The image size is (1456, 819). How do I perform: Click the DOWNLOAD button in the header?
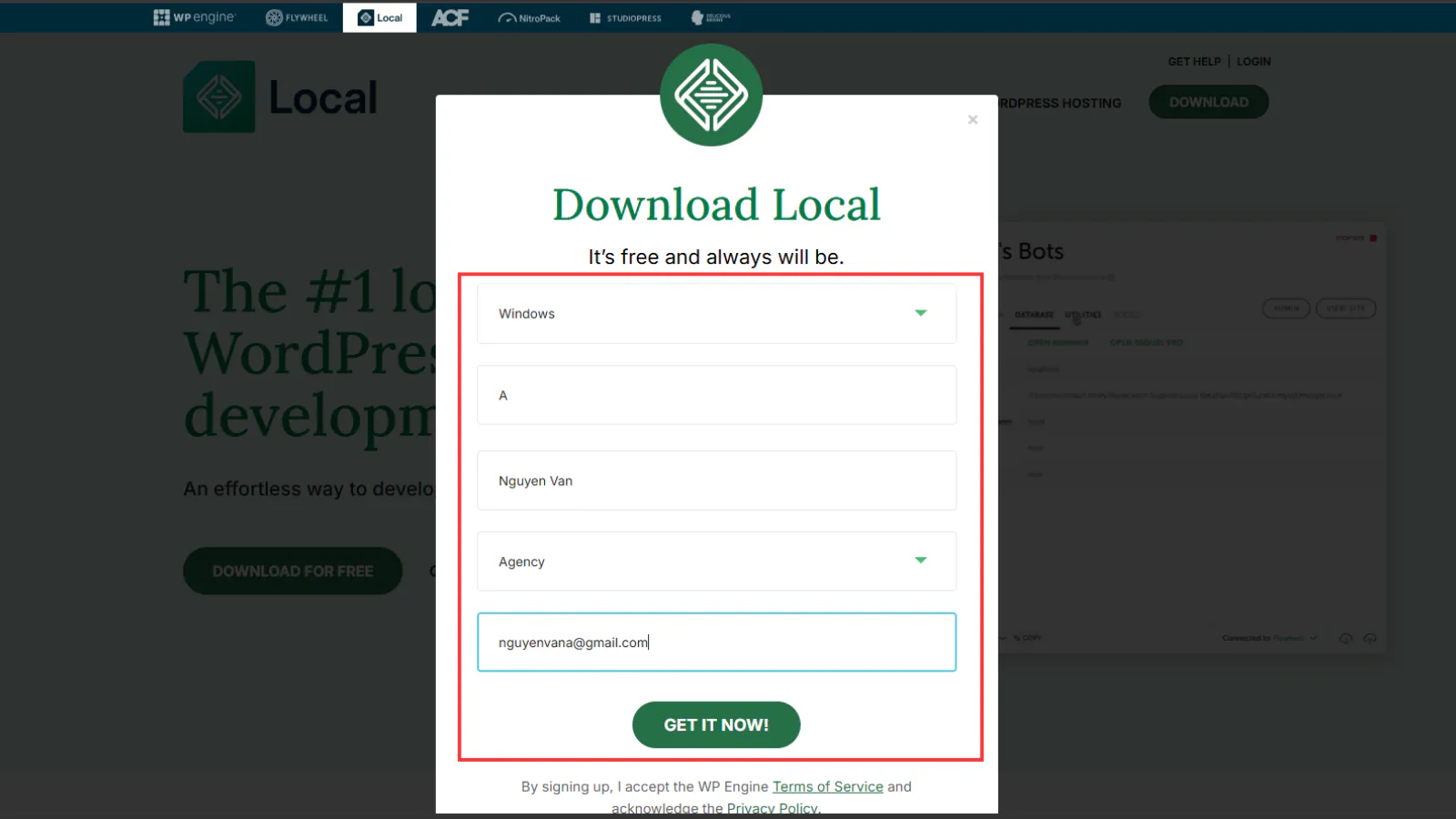pyautogui.click(x=1208, y=102)
